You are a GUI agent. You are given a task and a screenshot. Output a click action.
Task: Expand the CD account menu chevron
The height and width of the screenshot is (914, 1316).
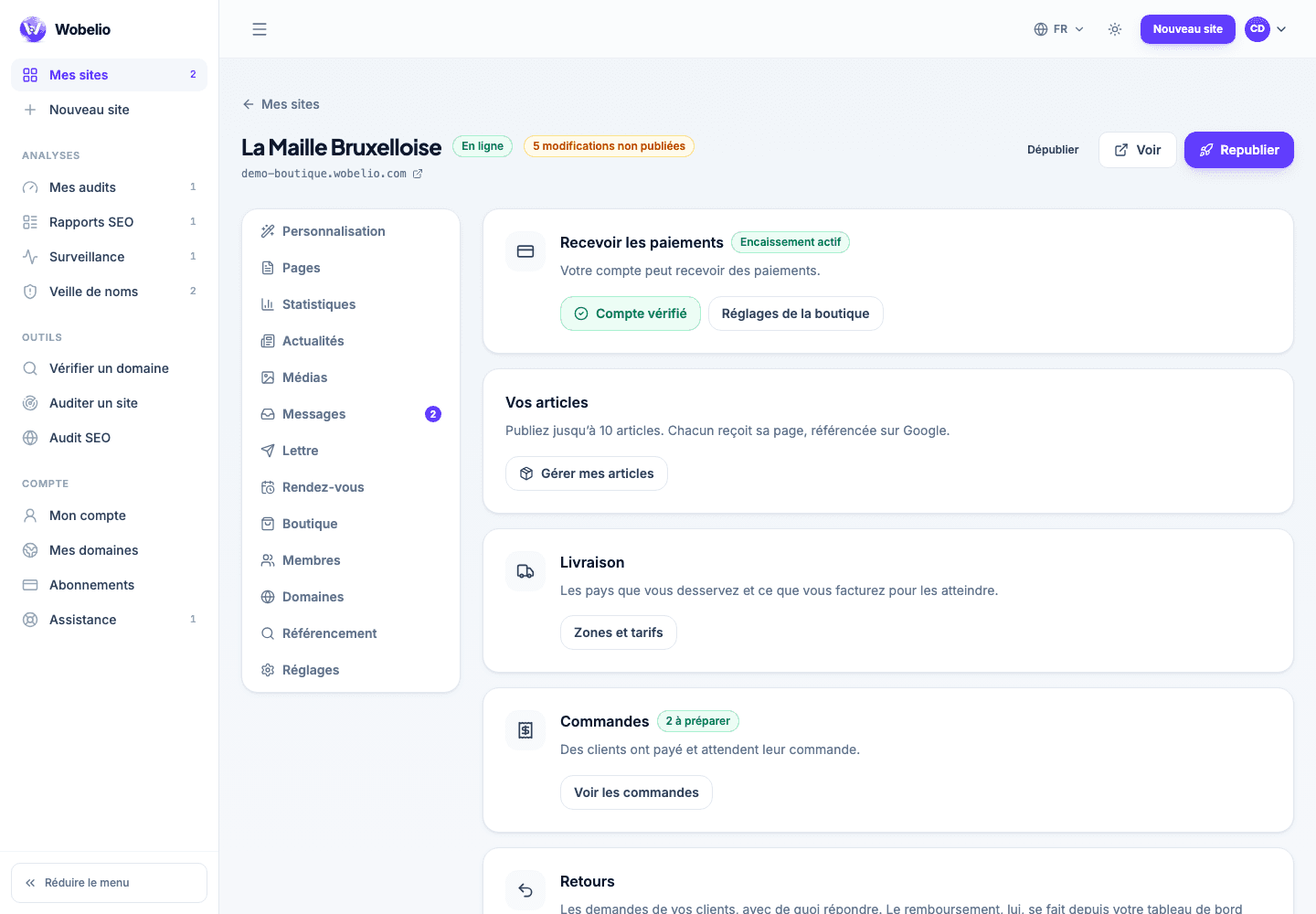1281,29
